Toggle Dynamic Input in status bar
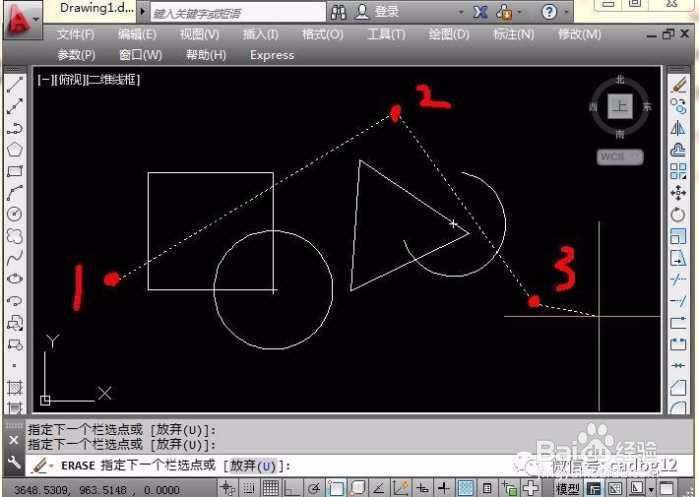The width and height of the screenshot is (699, 497). click(x=422, y=488)
